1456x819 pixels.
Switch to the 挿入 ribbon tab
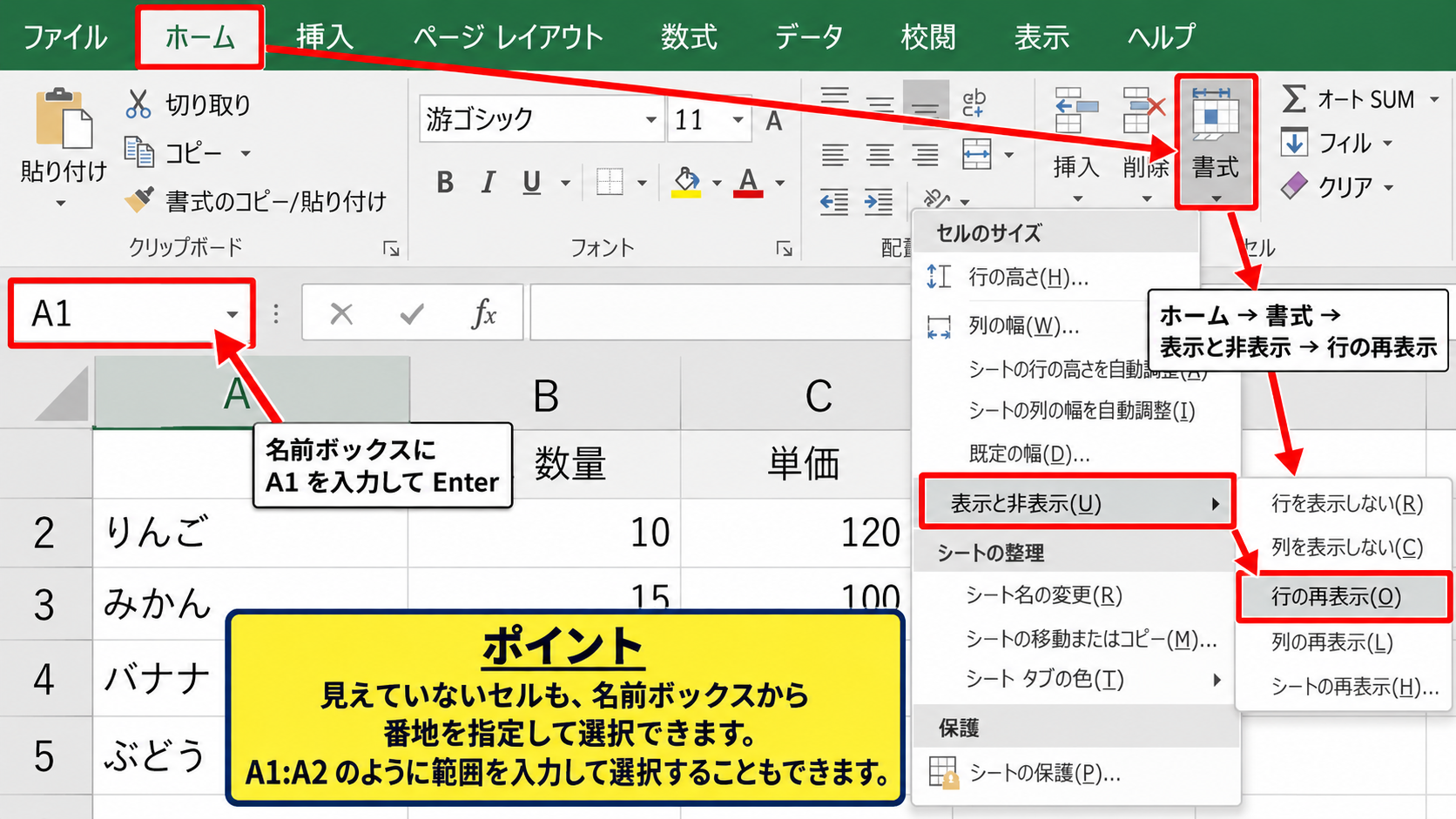(x=324, y=37)
